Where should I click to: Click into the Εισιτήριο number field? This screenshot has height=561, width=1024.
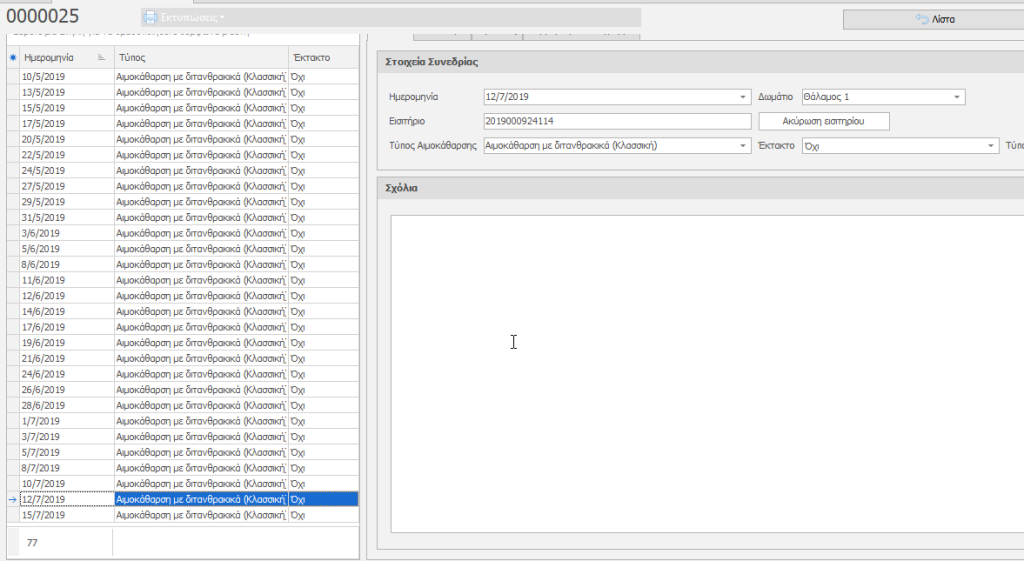point(615,121)
